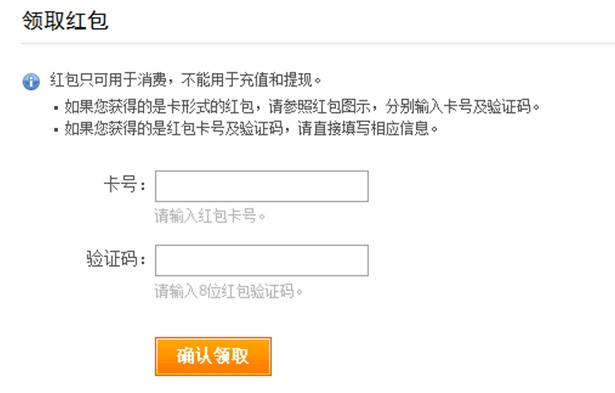Click the phrase 请直接填写相应信息

pyautogui.click(x=363, y=128)
